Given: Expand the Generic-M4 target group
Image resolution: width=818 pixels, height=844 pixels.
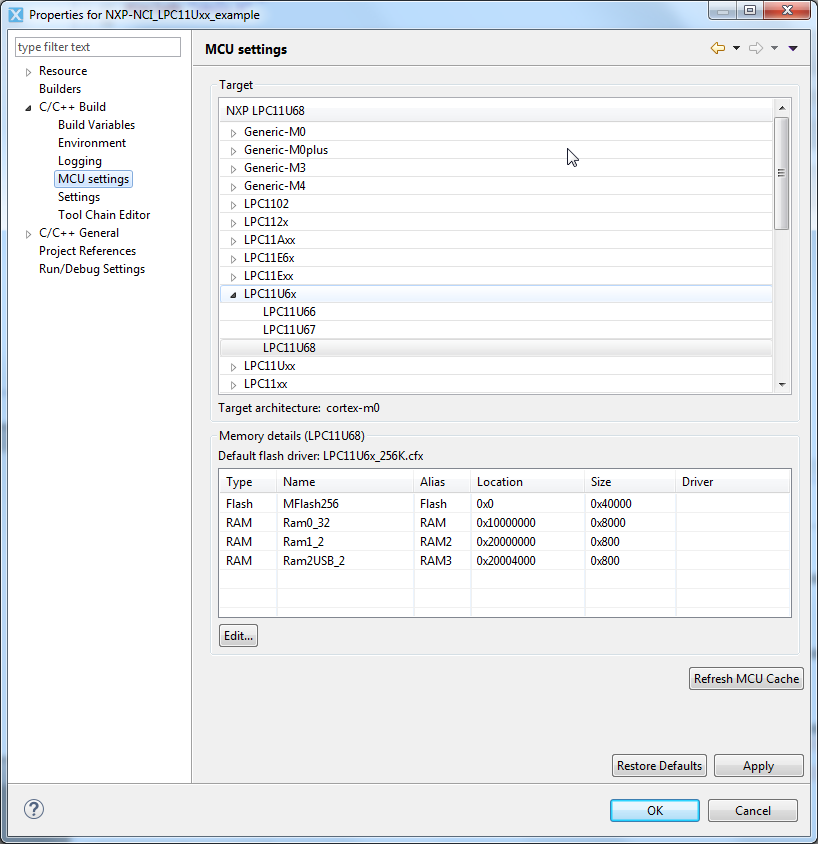Looking at the screenshot, I should click(234, 187).
